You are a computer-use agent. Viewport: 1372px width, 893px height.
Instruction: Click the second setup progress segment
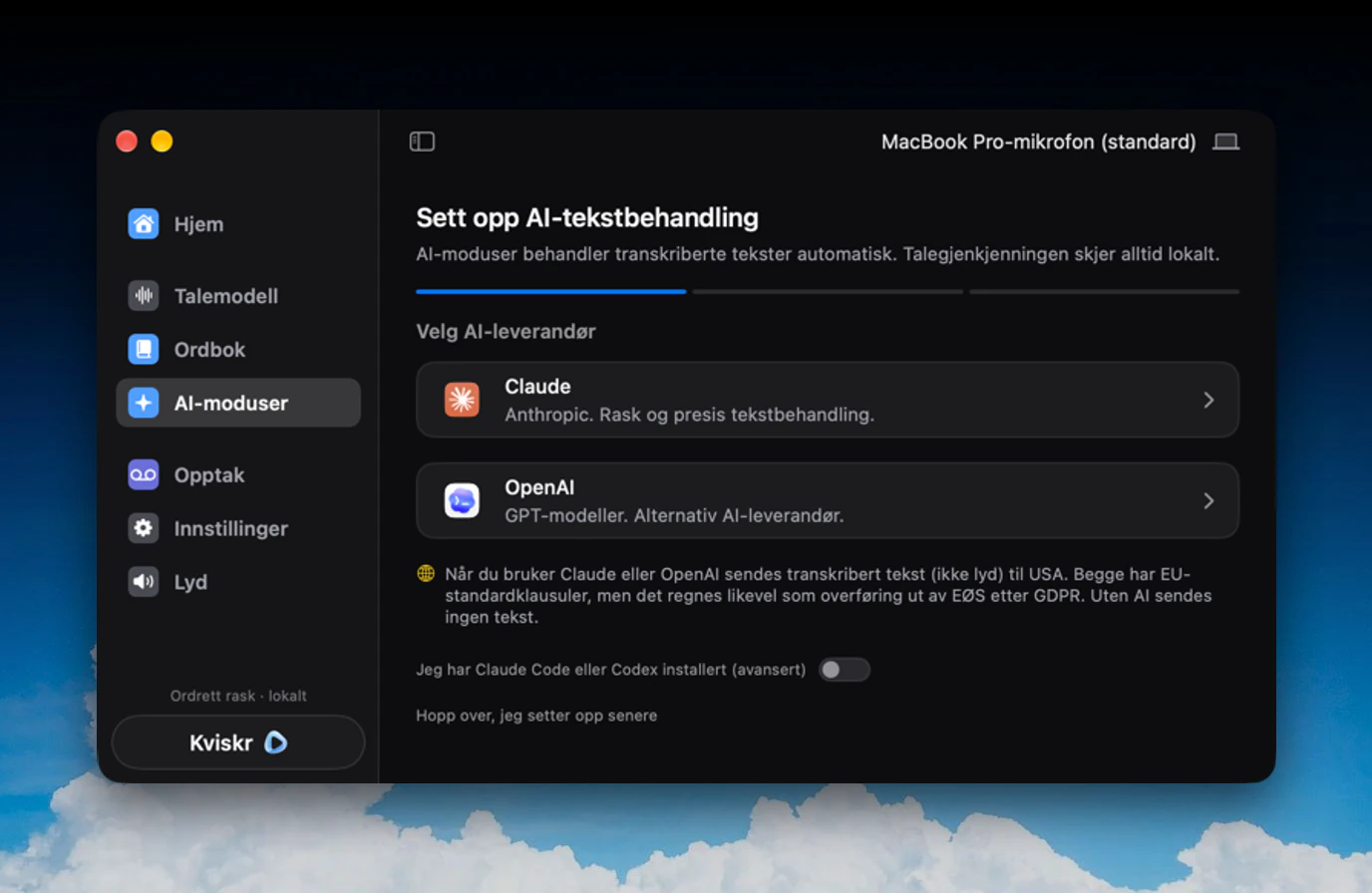[x=828, y=292]
